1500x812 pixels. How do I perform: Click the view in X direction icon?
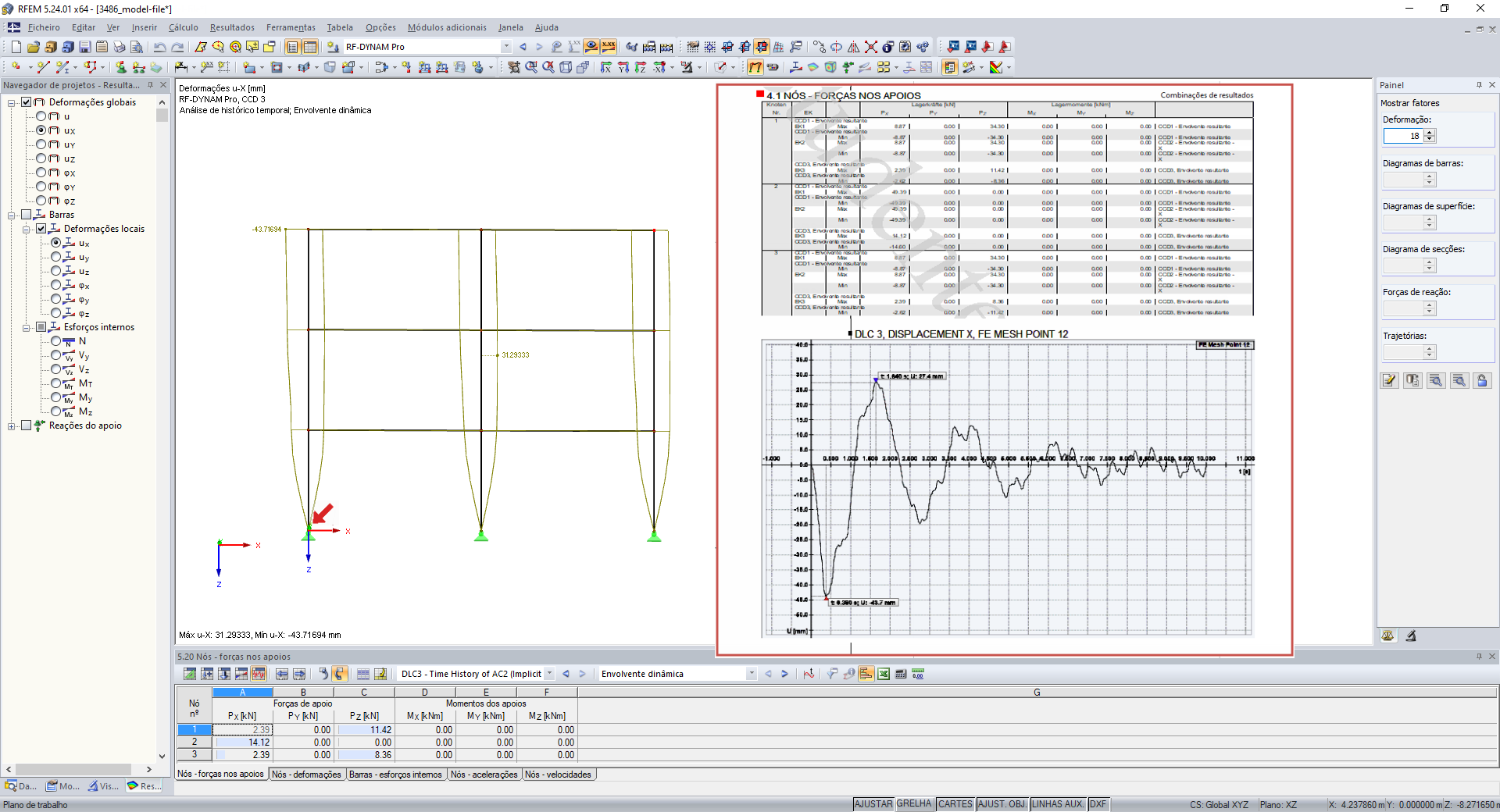pos(606,67)
